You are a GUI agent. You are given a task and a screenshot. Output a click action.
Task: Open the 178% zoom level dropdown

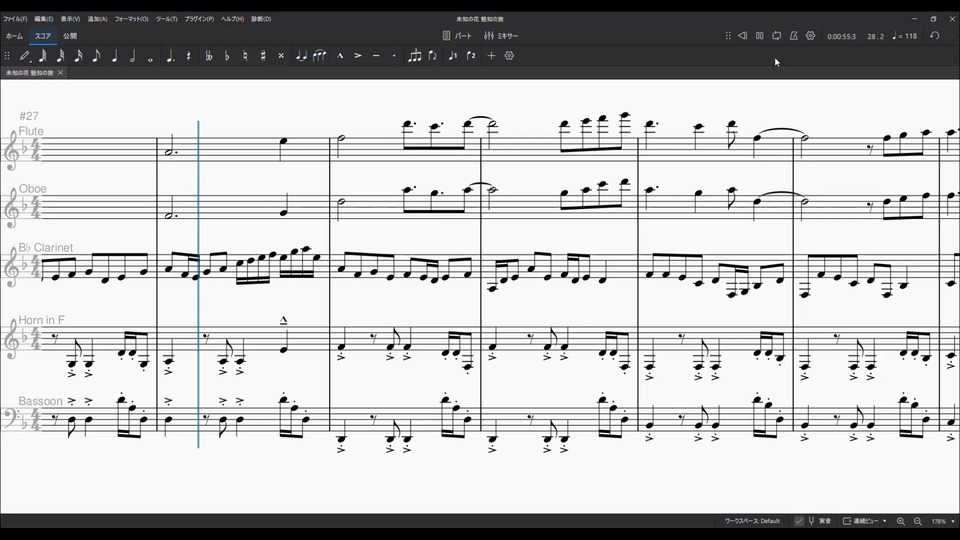943,521
